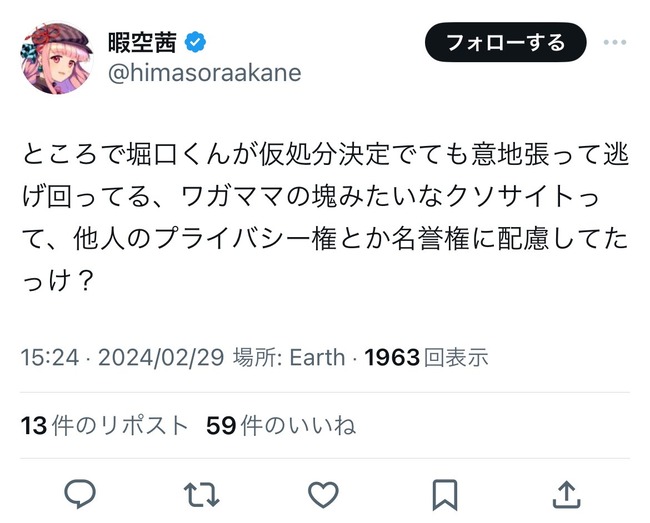Open the three-dot more options menu
650x523 pixels.
click(614, 42)
